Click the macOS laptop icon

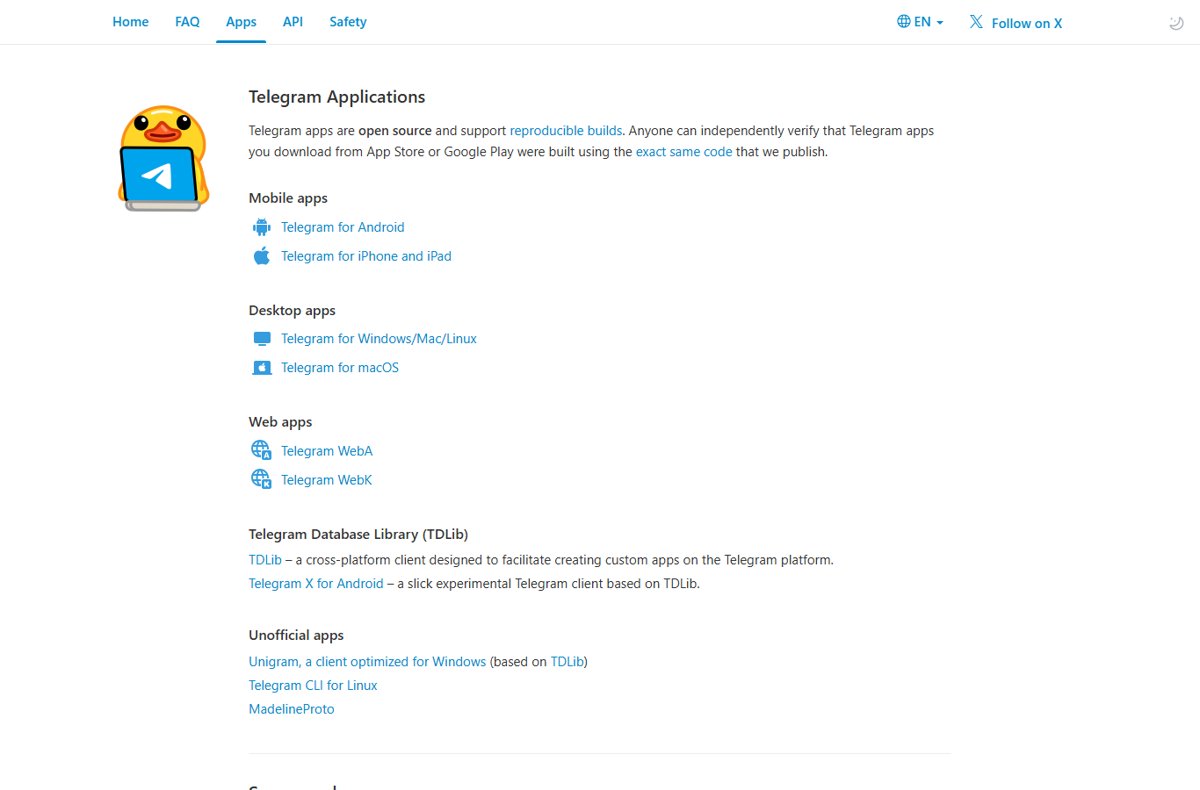tap(261, 368)
